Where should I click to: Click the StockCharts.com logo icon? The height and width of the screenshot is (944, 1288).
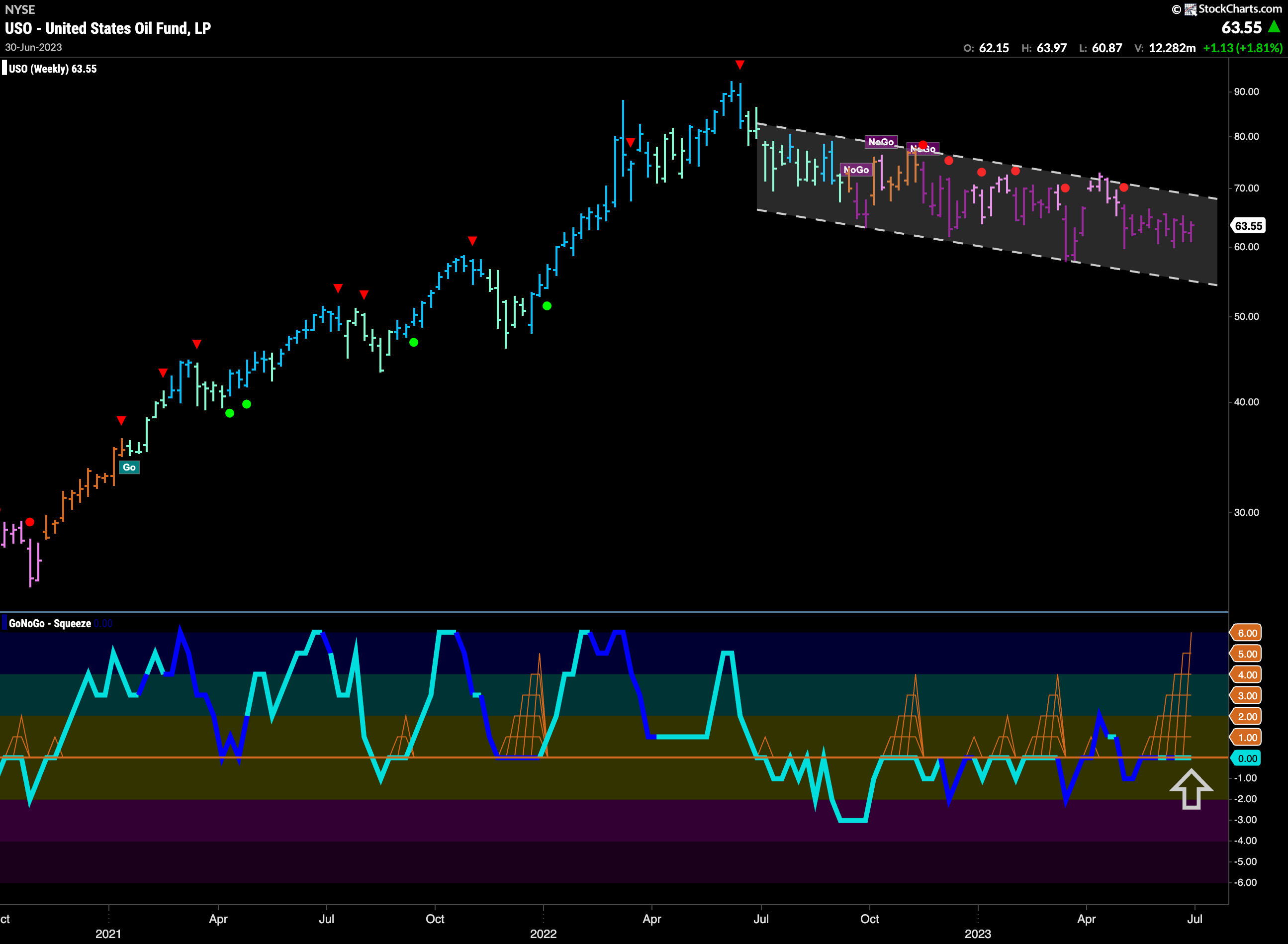click(1191, 9)
